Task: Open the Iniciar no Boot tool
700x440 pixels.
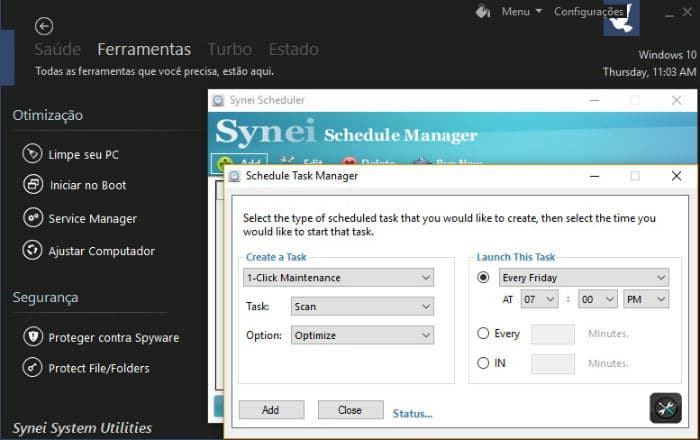Action: tap(75, 185)
